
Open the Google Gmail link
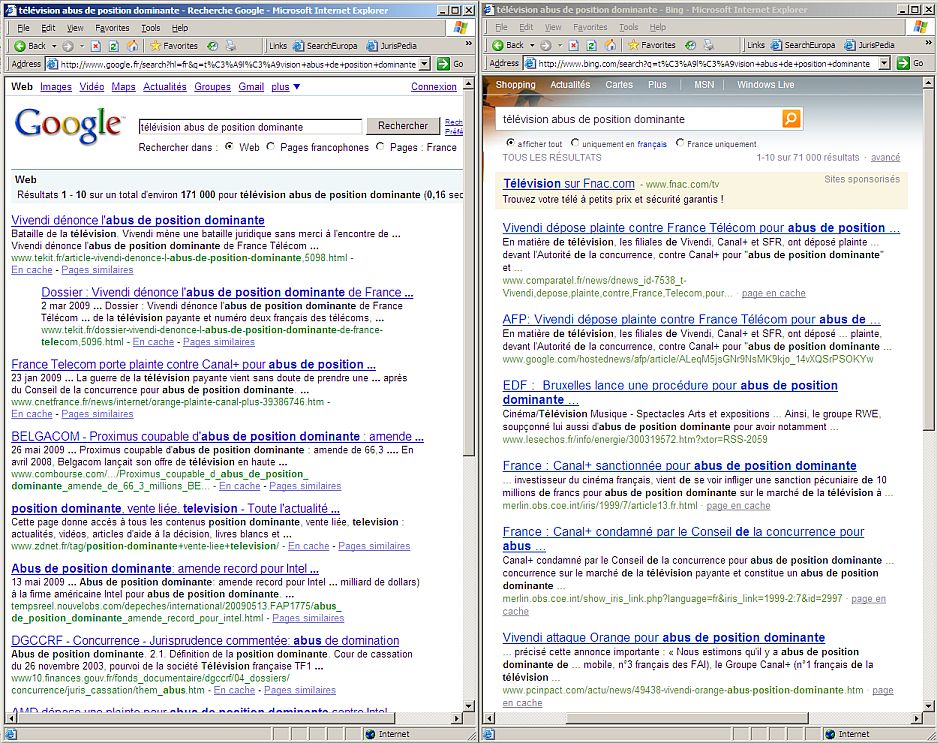(251, 87)
